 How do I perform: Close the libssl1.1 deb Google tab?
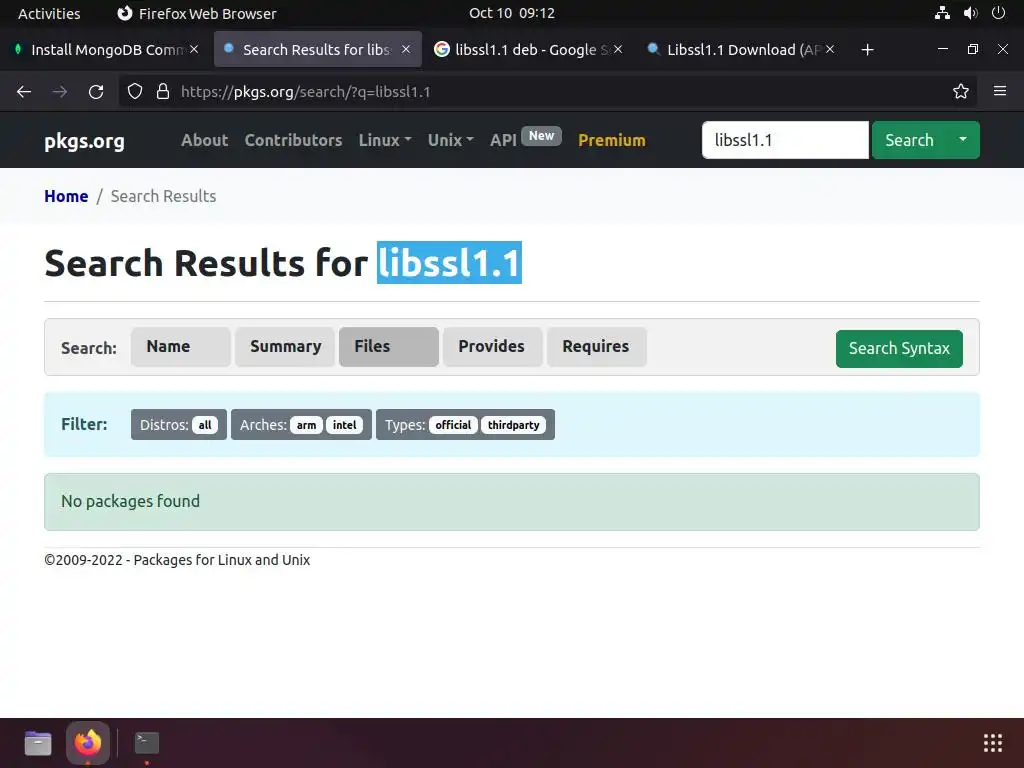click(618, 50)
